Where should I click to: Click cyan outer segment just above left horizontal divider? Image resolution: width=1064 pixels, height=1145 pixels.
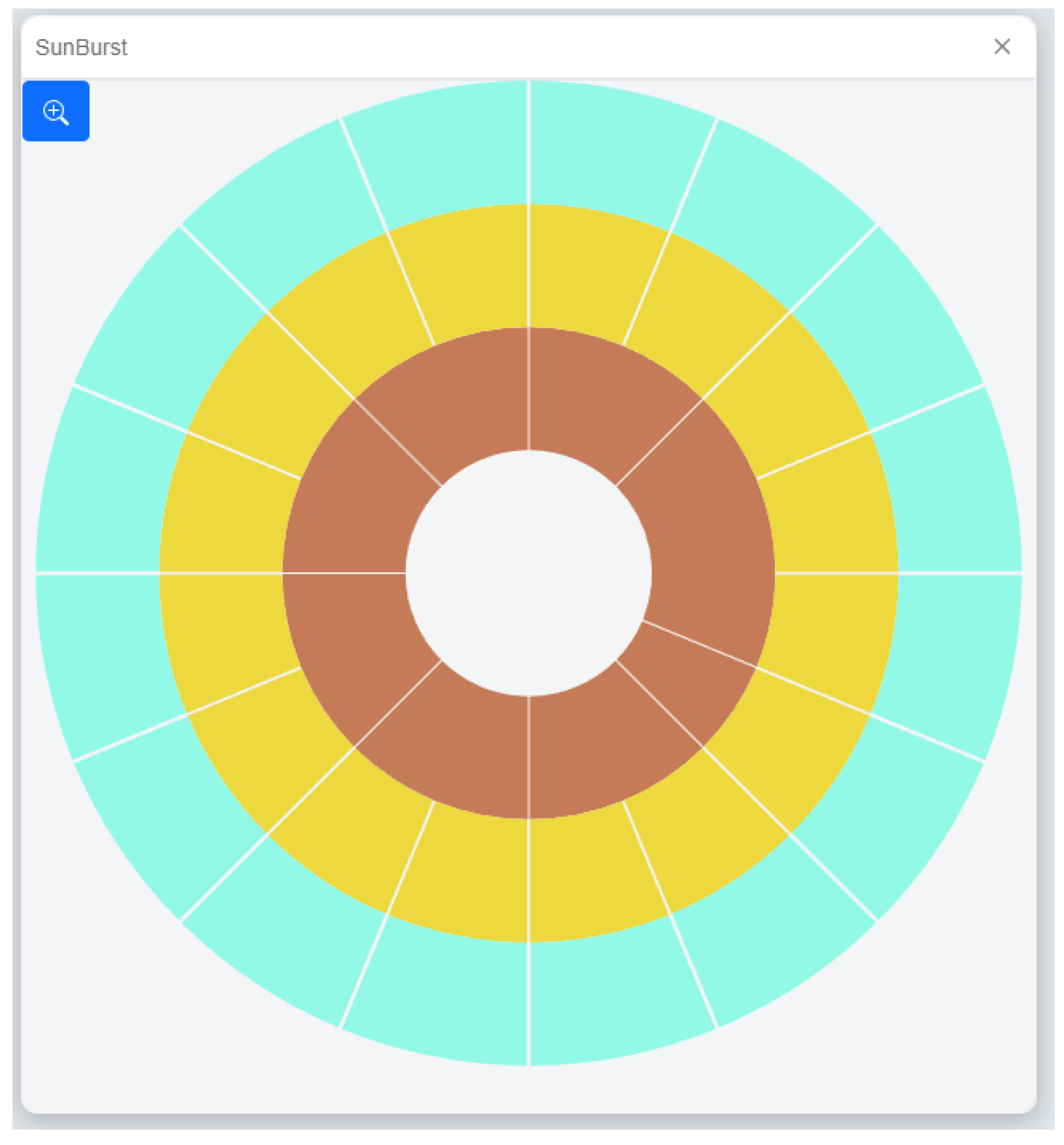point(106,489)
